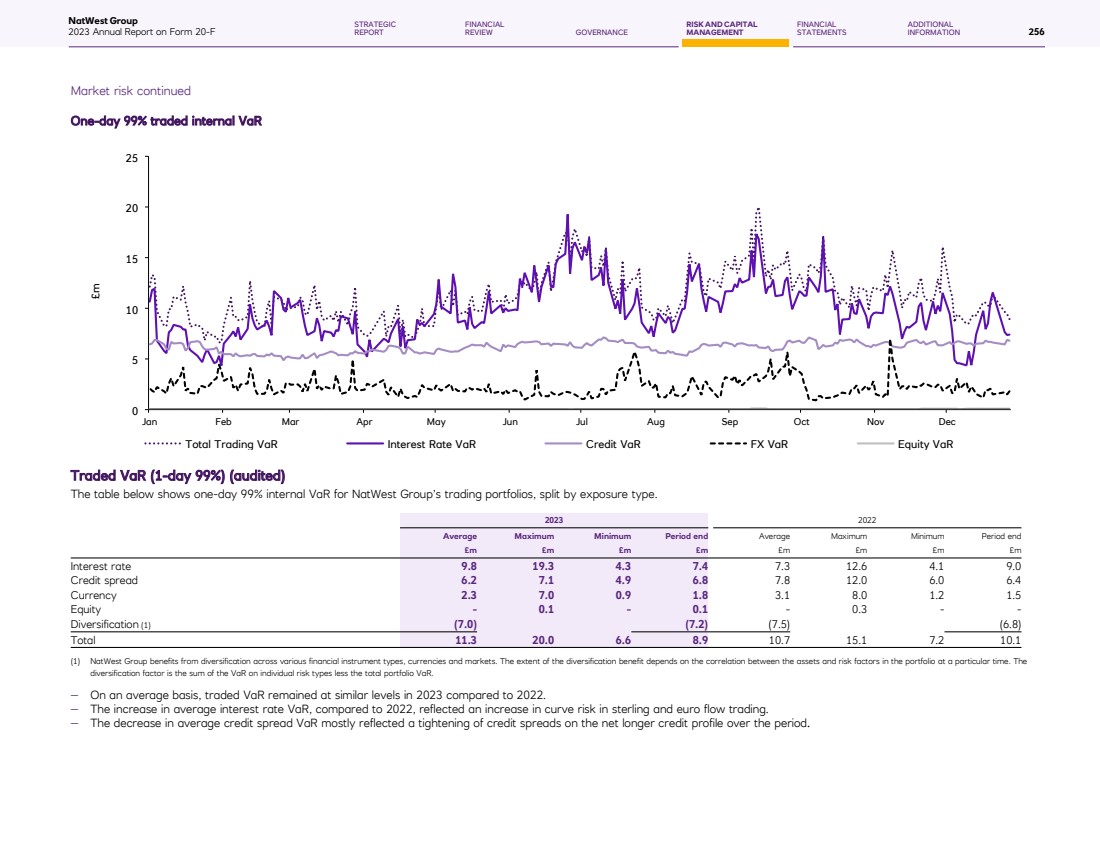Open the Additional Information tab
This screenshot has width=1100, height=865.
[933, 28]
